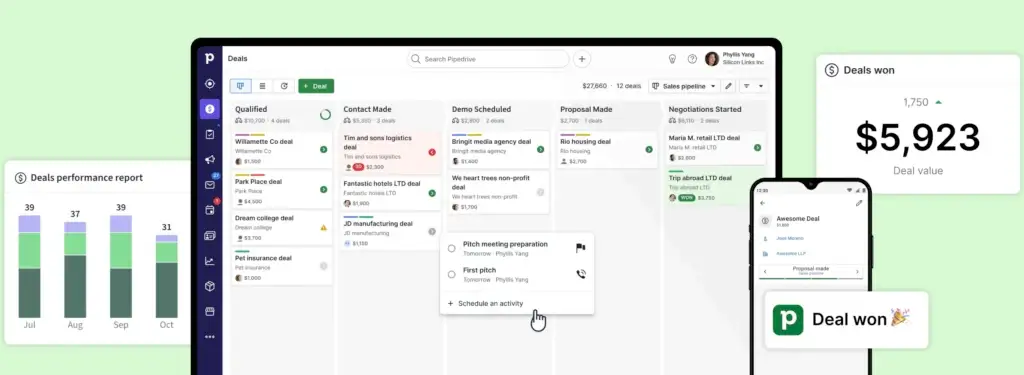
Task: Switch to list view
Action: 262,86
